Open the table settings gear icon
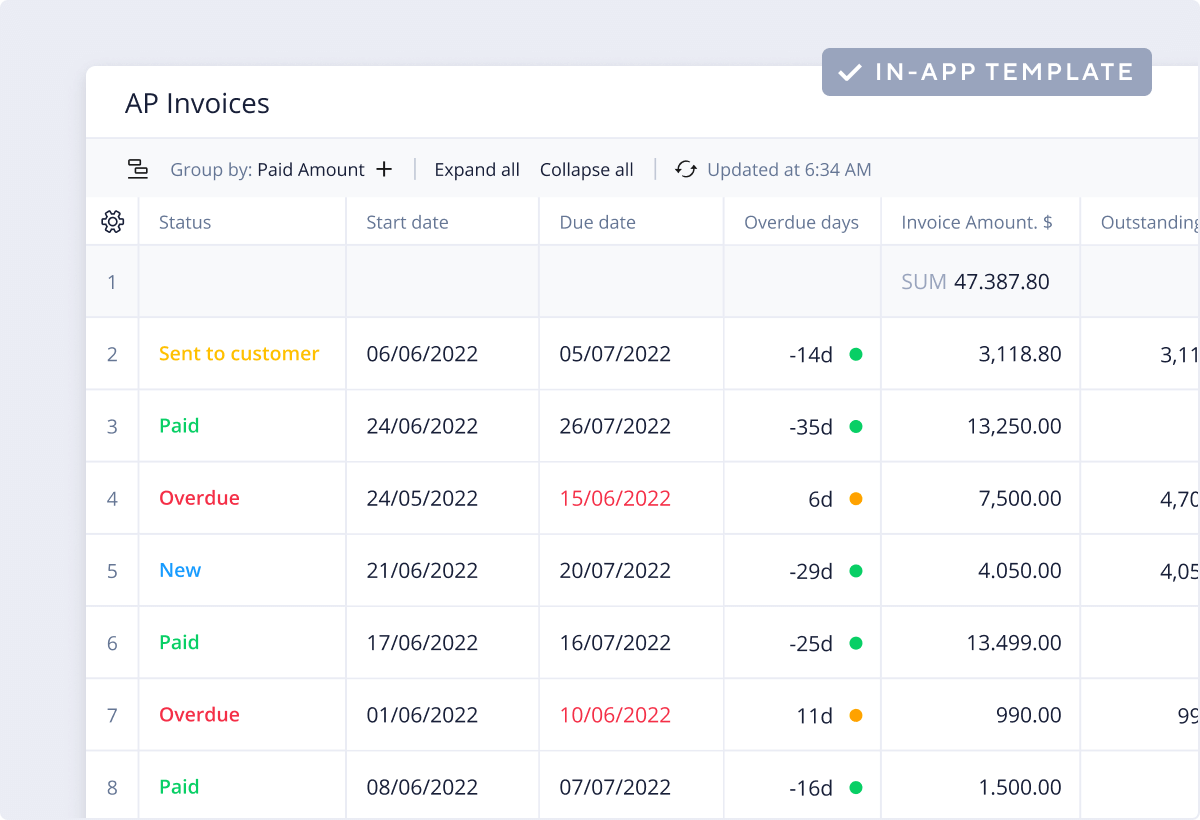 [x=112, y=222]
